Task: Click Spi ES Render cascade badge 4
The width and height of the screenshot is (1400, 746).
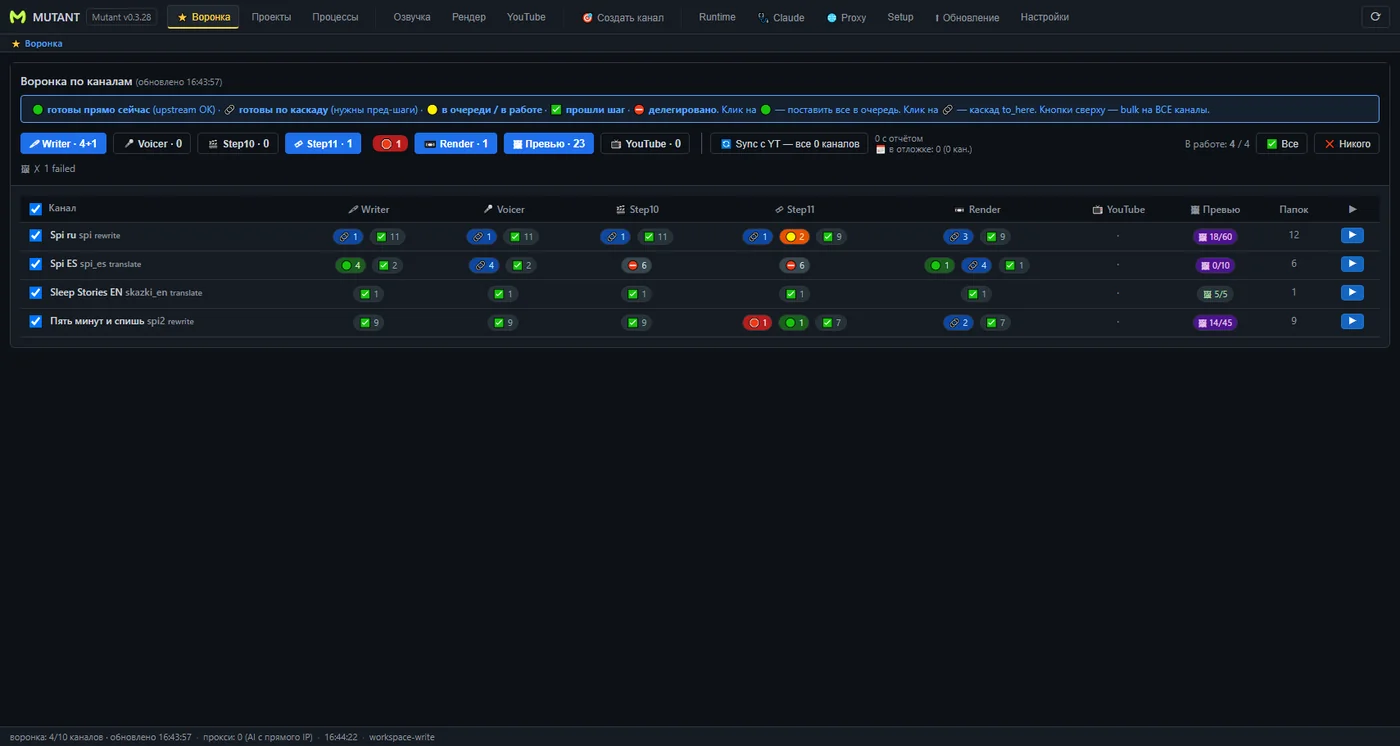Action: [x=977, y=266]
